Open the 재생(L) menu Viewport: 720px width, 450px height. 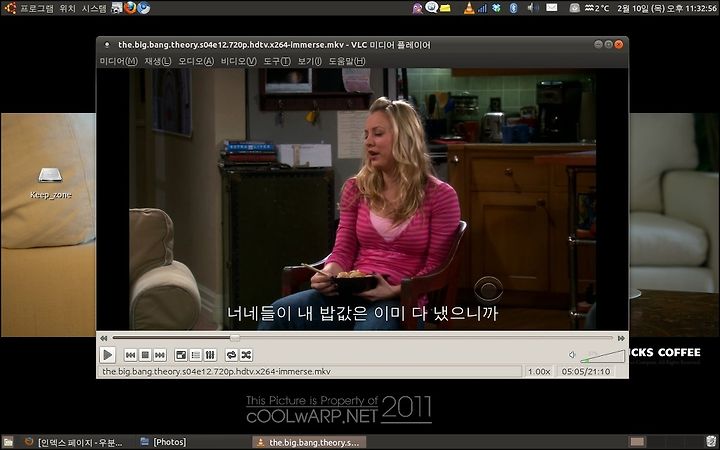point(158,61)
